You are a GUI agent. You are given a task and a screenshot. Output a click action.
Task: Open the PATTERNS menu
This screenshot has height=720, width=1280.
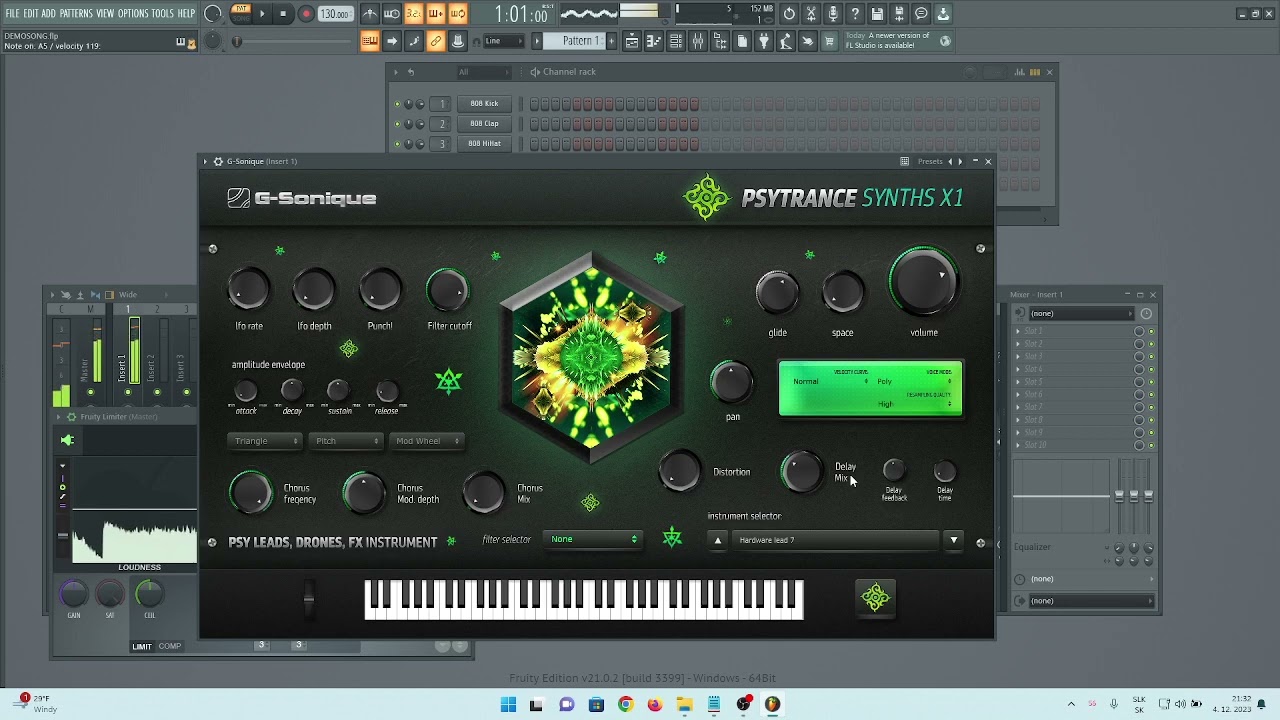click(x=76, y=14)
